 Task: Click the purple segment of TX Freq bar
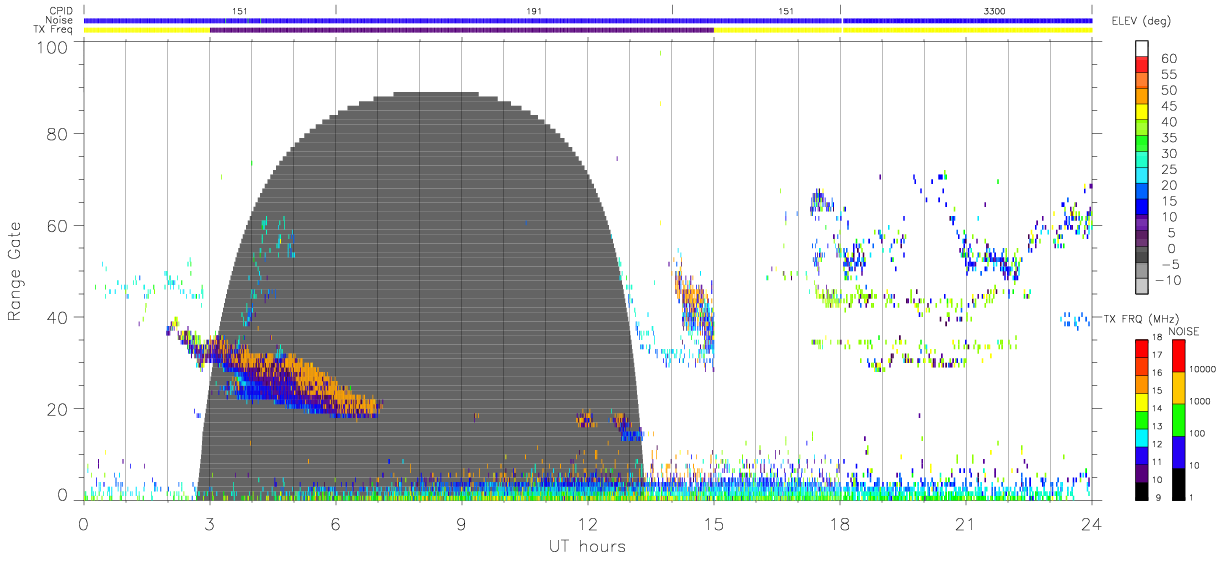pyautogui.click(x=461, y=30)
